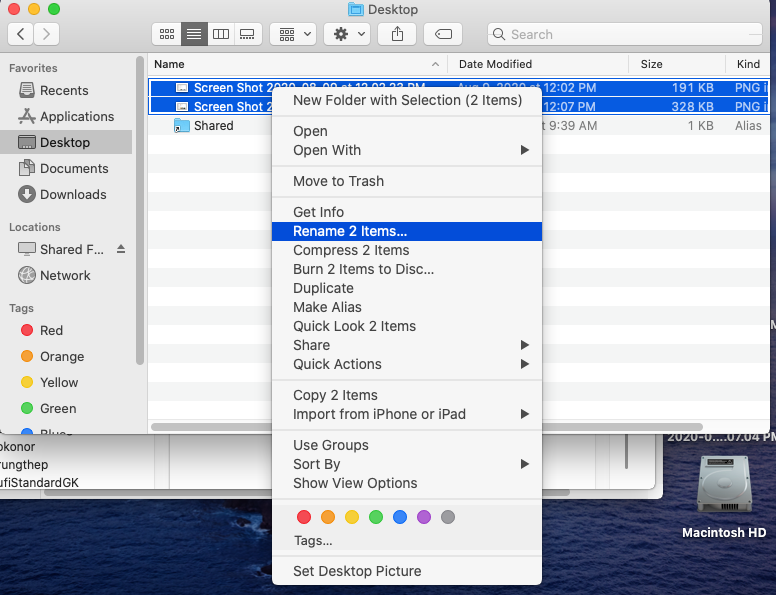Sort by the Kind column header
The image size is (776, 595).
748,64
